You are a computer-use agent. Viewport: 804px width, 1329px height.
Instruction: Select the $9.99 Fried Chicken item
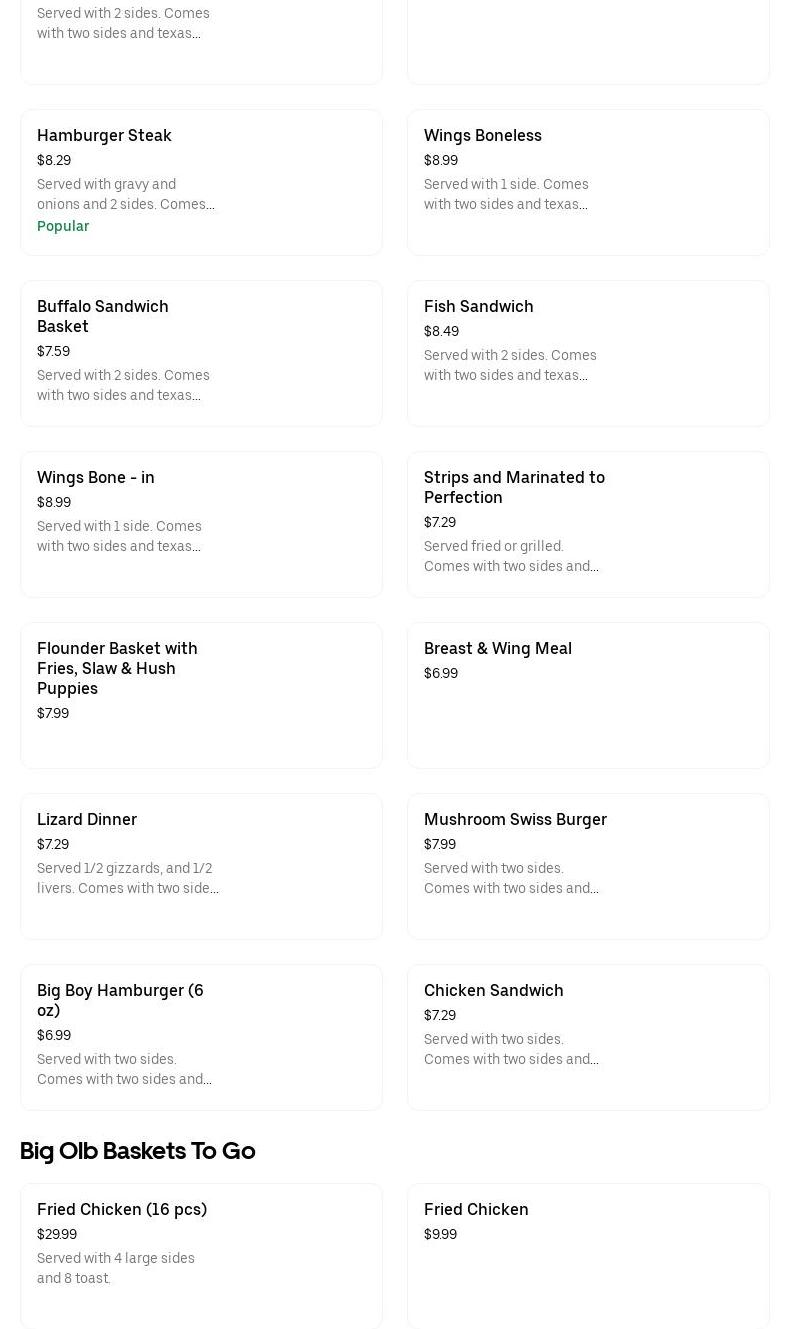pos(476,1209)
